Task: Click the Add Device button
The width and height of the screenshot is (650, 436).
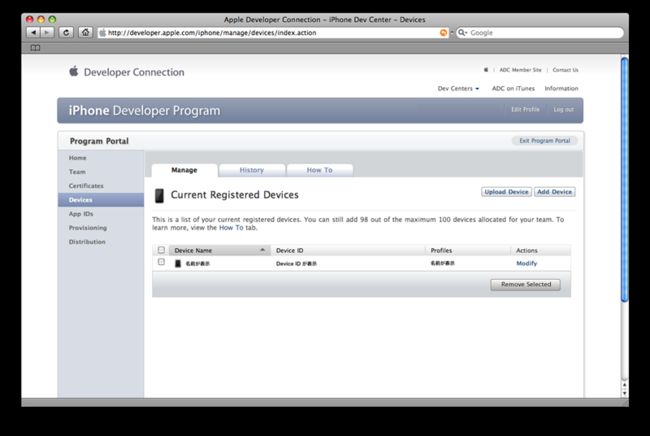Action: pyautogui.click(x=555, y=192)
